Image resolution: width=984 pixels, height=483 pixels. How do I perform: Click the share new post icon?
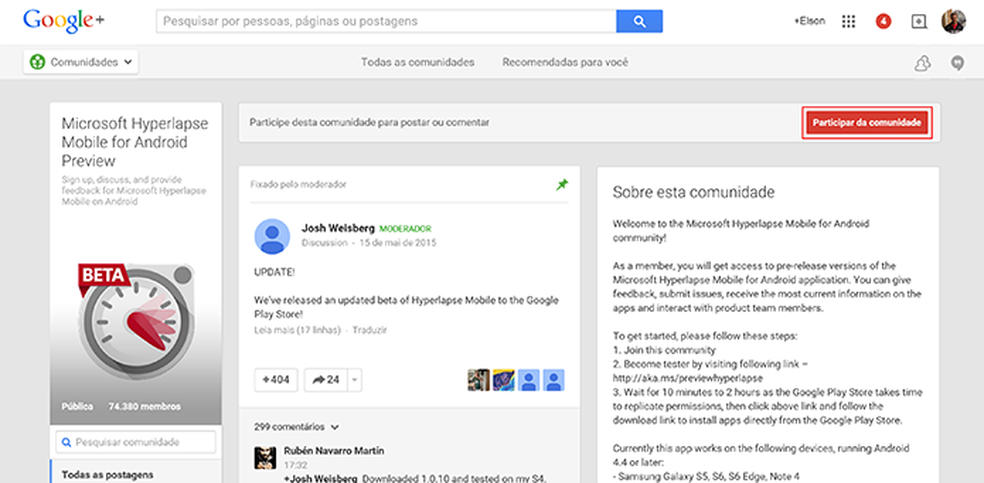click(919, 21)
